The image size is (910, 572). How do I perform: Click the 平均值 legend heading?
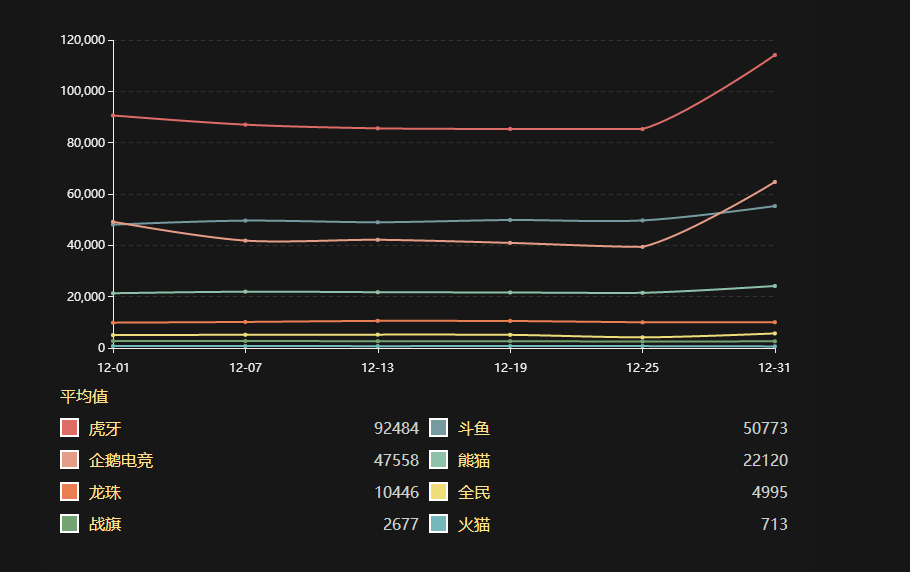click(x=84, y=396)
